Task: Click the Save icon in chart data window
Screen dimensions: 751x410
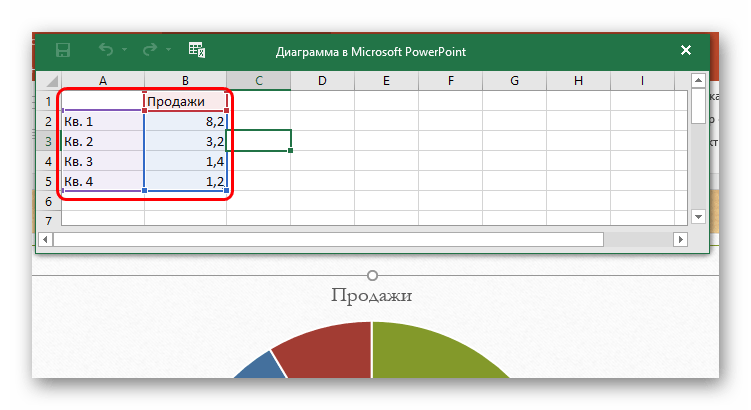Action: click(x=63, y=50)
